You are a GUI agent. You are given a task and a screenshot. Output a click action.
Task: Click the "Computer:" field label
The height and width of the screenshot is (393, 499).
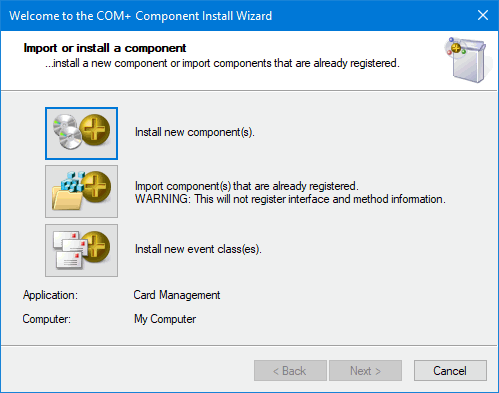coord(46,319)
